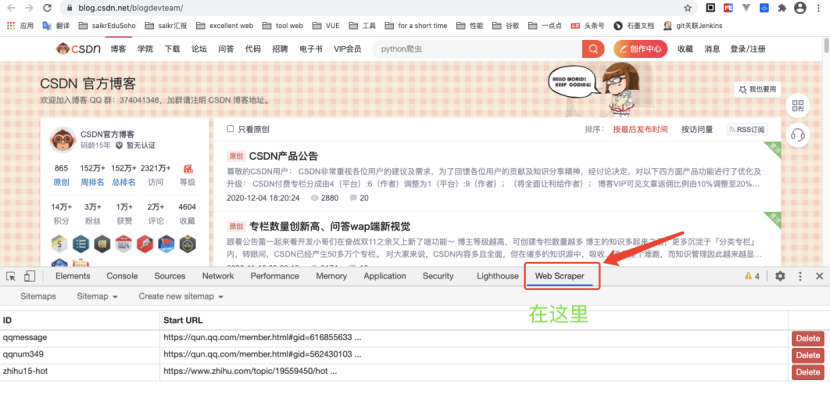The height and width of the screenshot is (416, 830).
Task: Open the saikrEduSoho bookmark folder
Action: click(106, 25)
